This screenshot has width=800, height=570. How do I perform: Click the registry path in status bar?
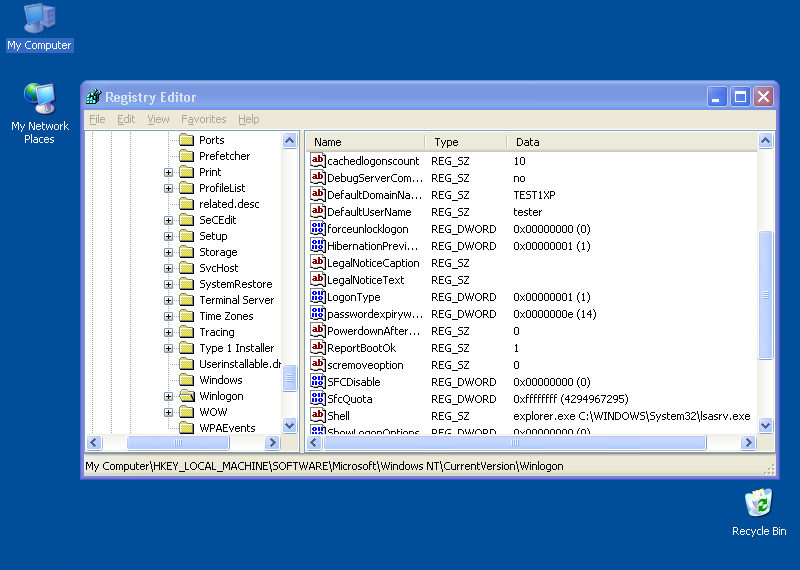tap(324, 466)
